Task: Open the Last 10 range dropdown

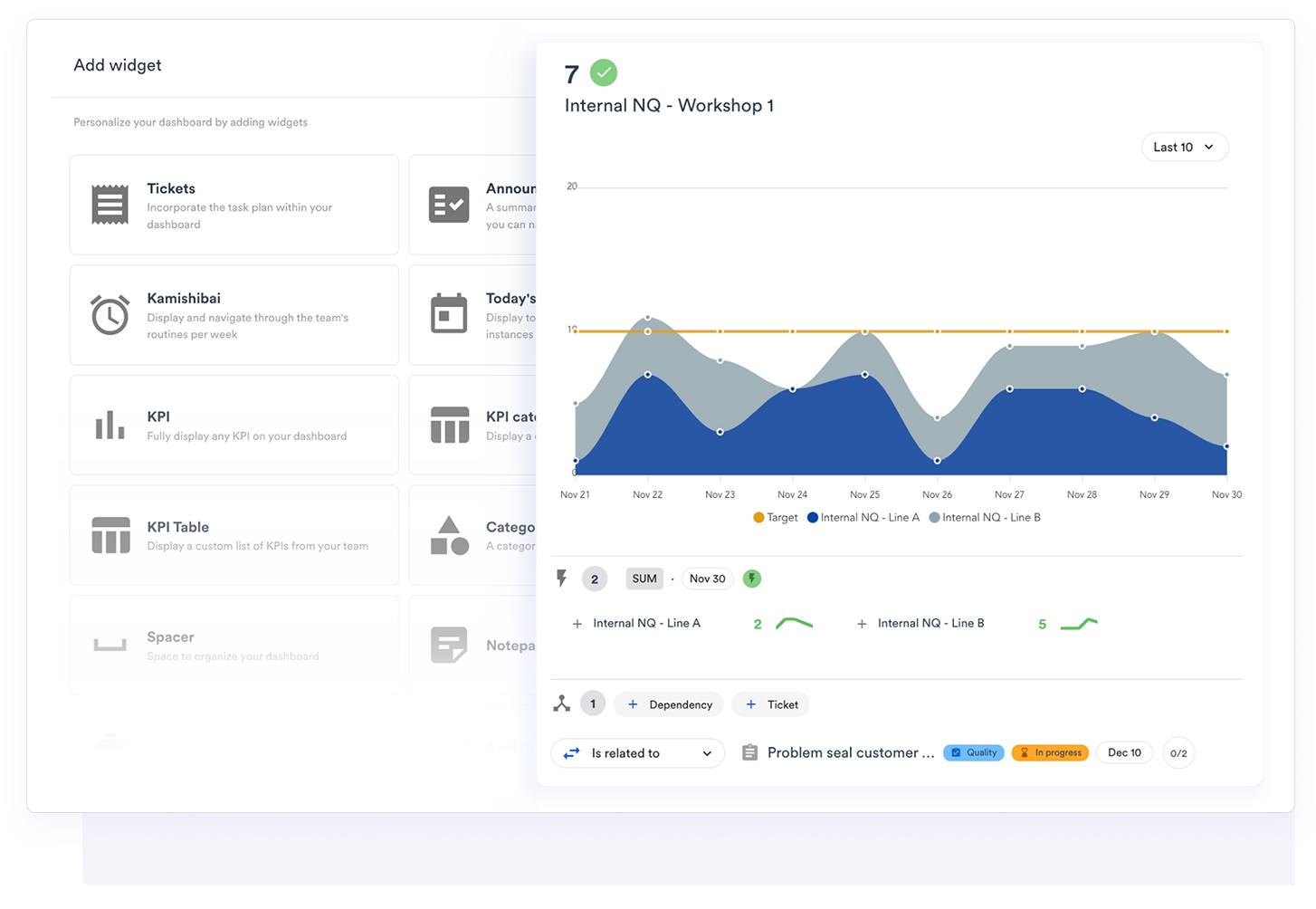Action: 1184,148
